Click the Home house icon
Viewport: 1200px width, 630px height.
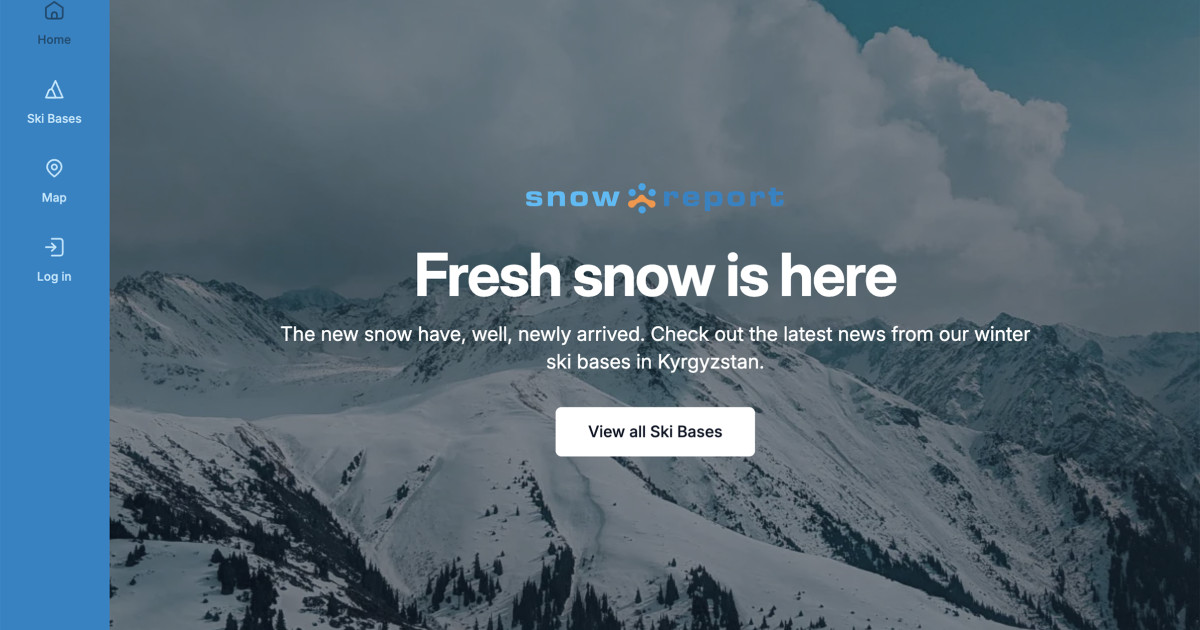(x=54, y=11)
